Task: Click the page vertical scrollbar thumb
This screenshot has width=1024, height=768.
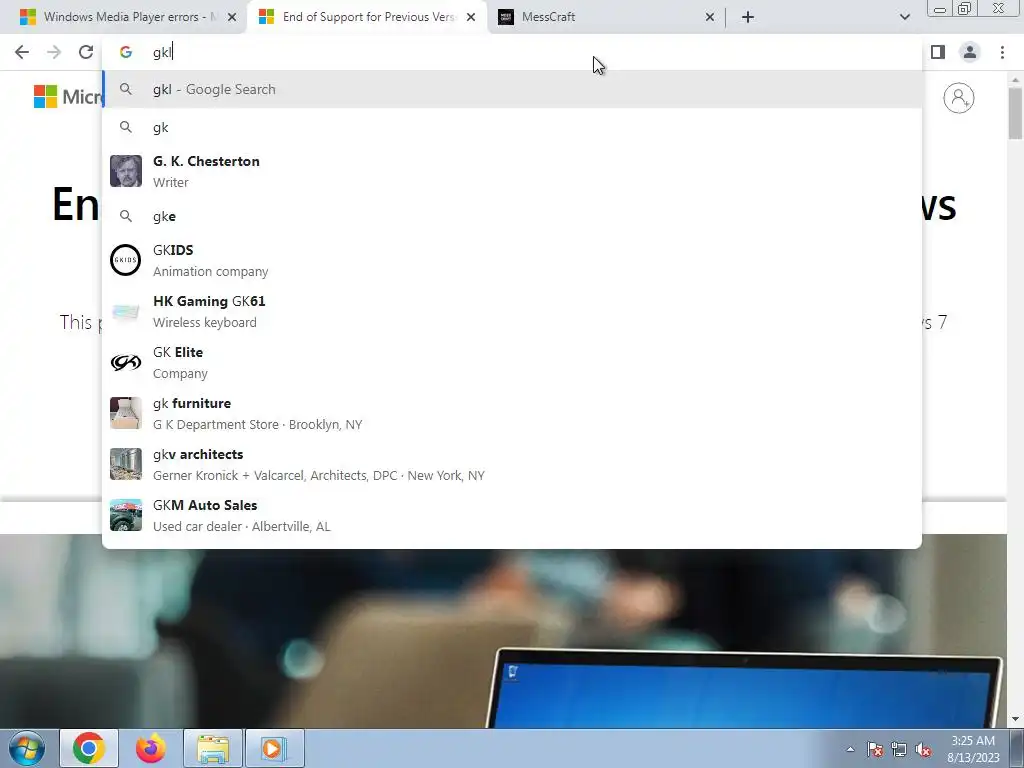Action: pos(1015,113)
